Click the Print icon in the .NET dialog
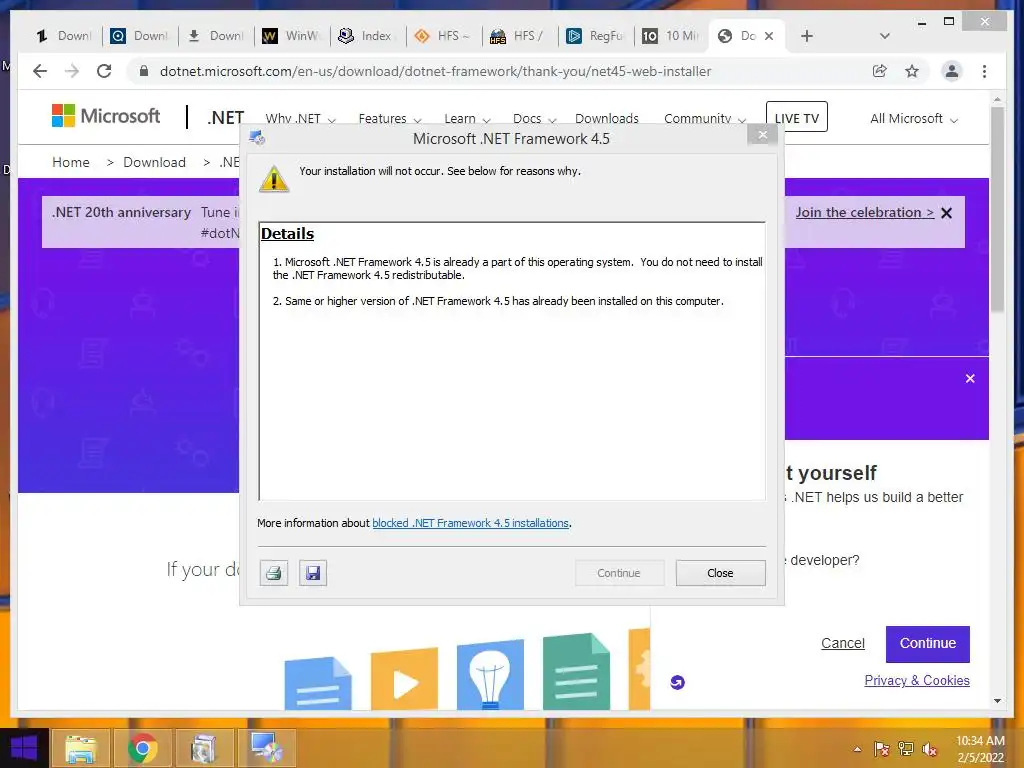The image size is (1024, 768). [274, 573]
